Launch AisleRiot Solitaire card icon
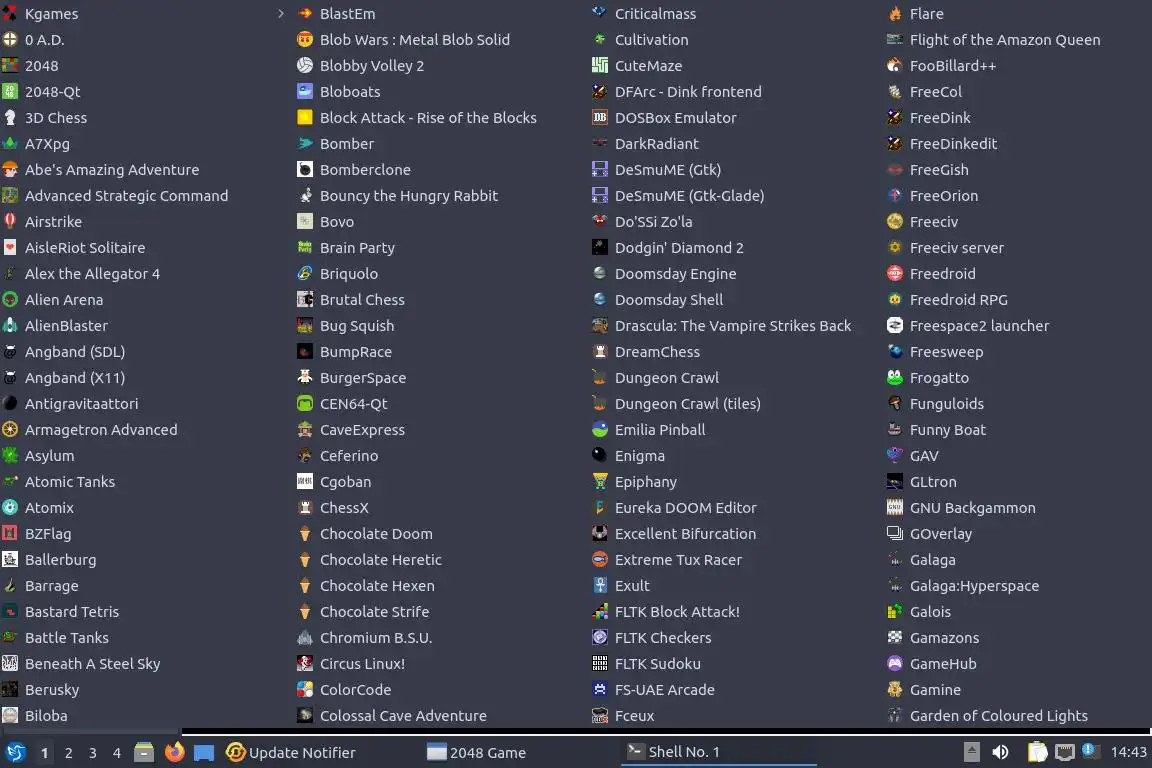This screenshot has width=1152, height=768. pos(10,248)
